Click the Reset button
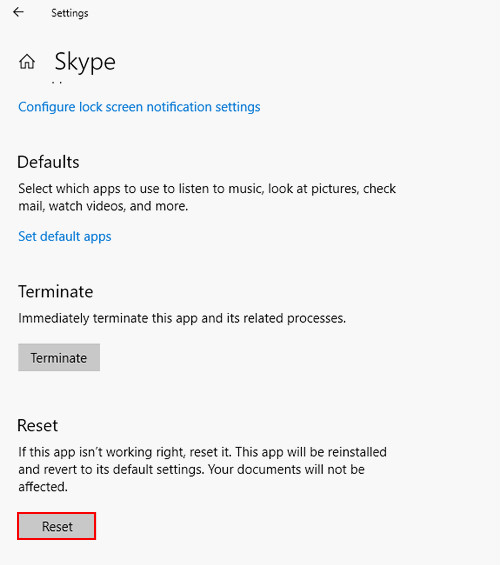 tap(57, 526)
